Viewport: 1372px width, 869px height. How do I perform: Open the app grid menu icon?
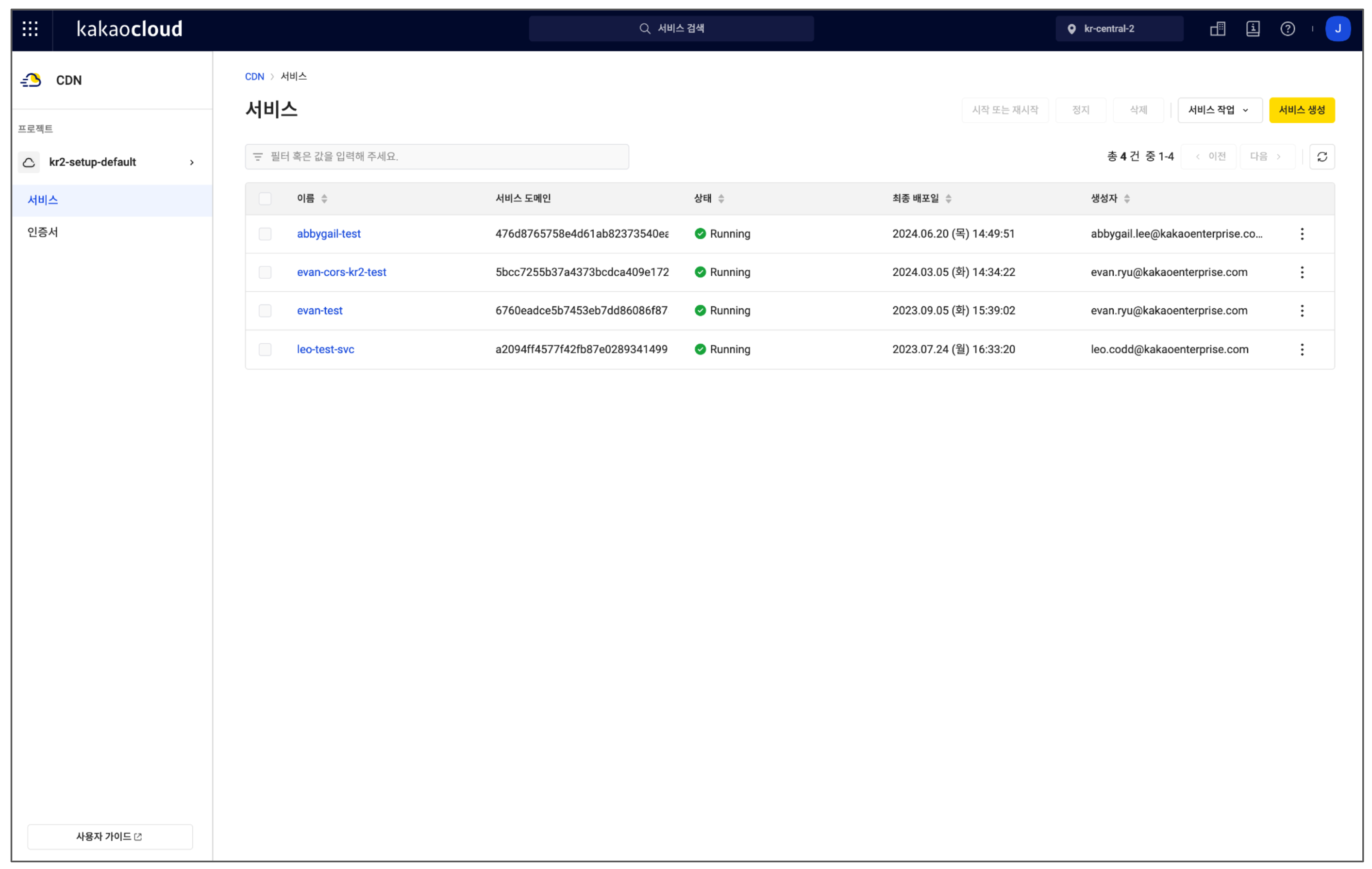[x=30, y=29]
